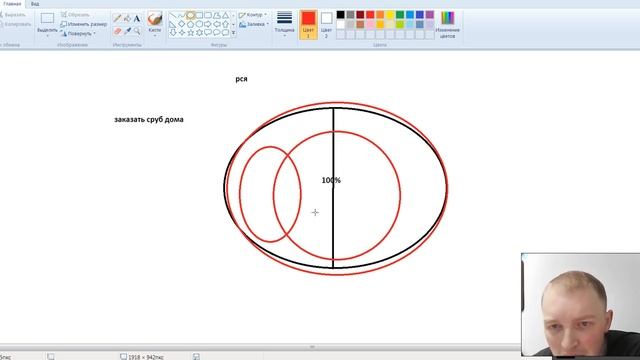Choose the left arrow shape
Screen dimensions: 640x360
(217, 24)
